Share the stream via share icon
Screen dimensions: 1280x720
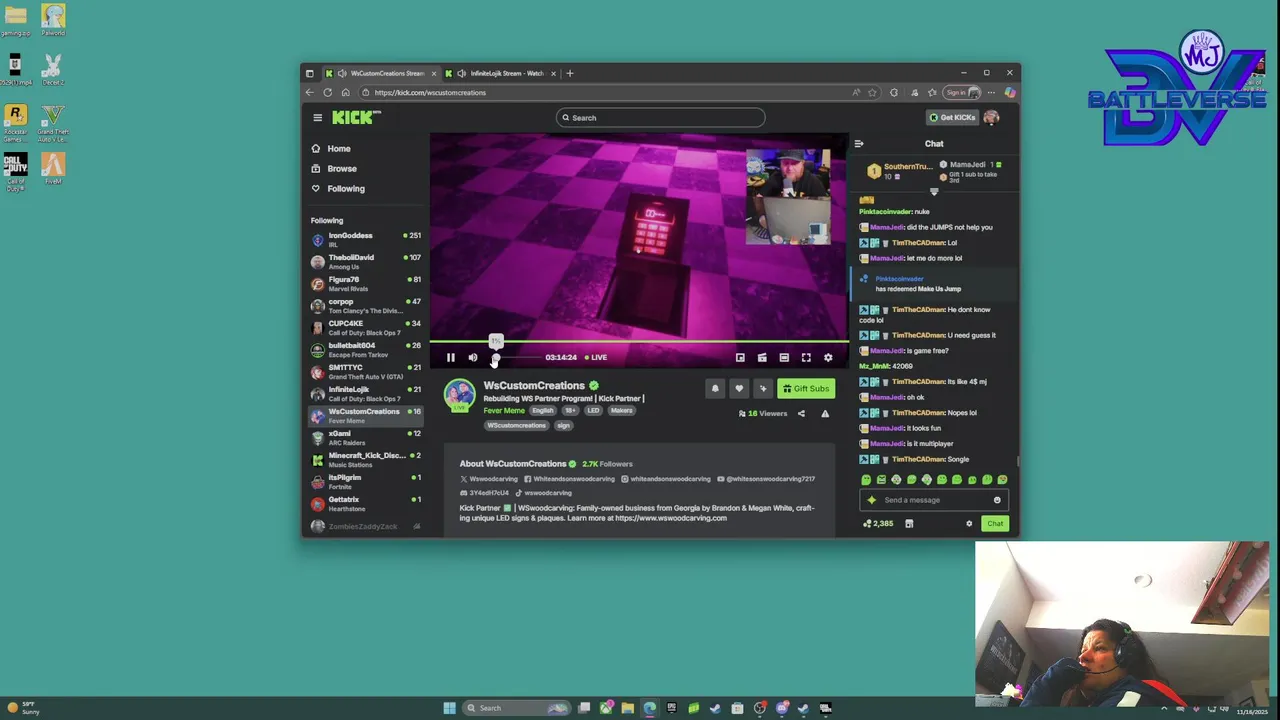(x=801, y=413)
